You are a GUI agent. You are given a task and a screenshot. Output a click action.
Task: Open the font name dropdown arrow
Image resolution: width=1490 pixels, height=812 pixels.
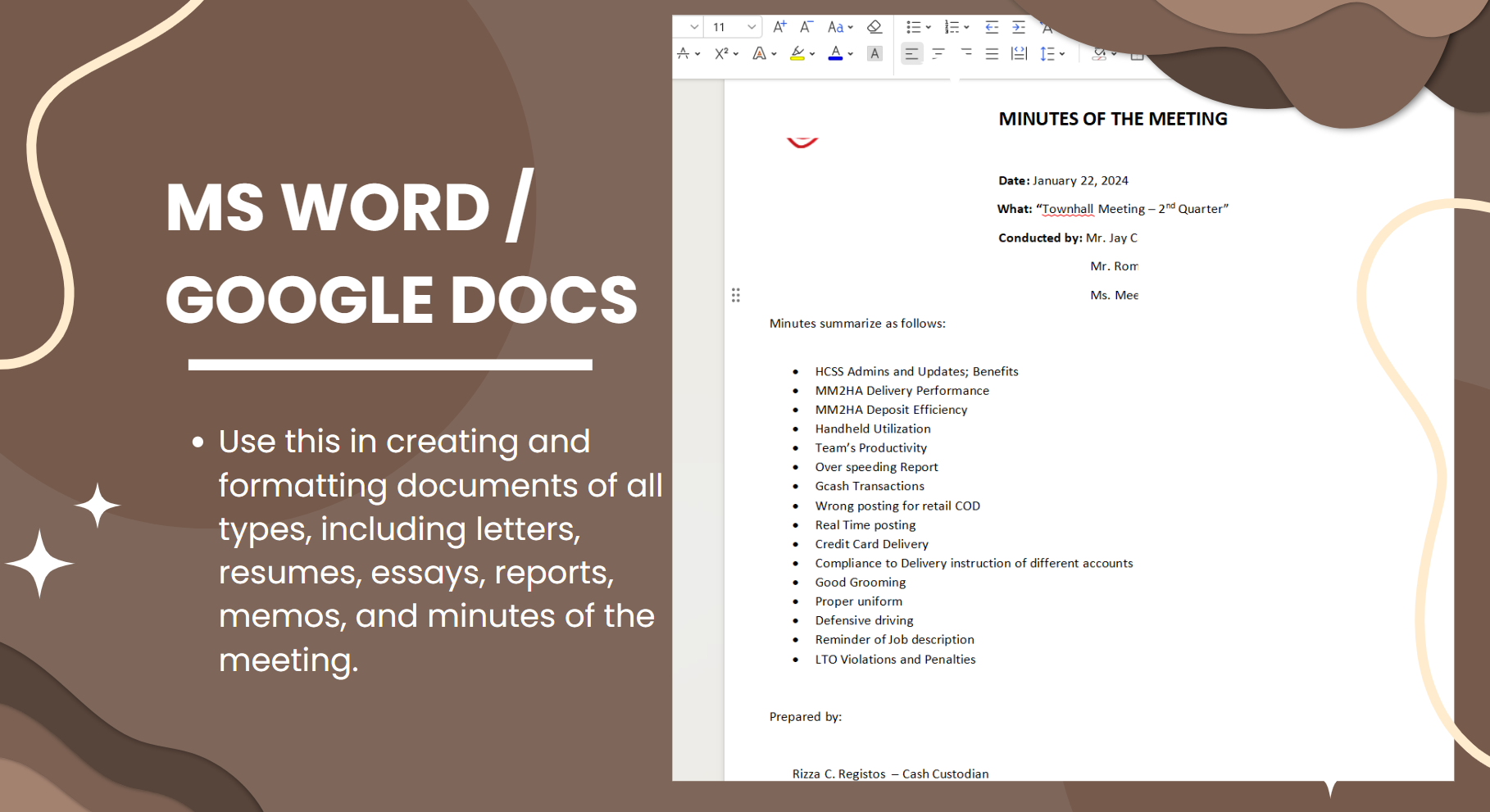694,27
